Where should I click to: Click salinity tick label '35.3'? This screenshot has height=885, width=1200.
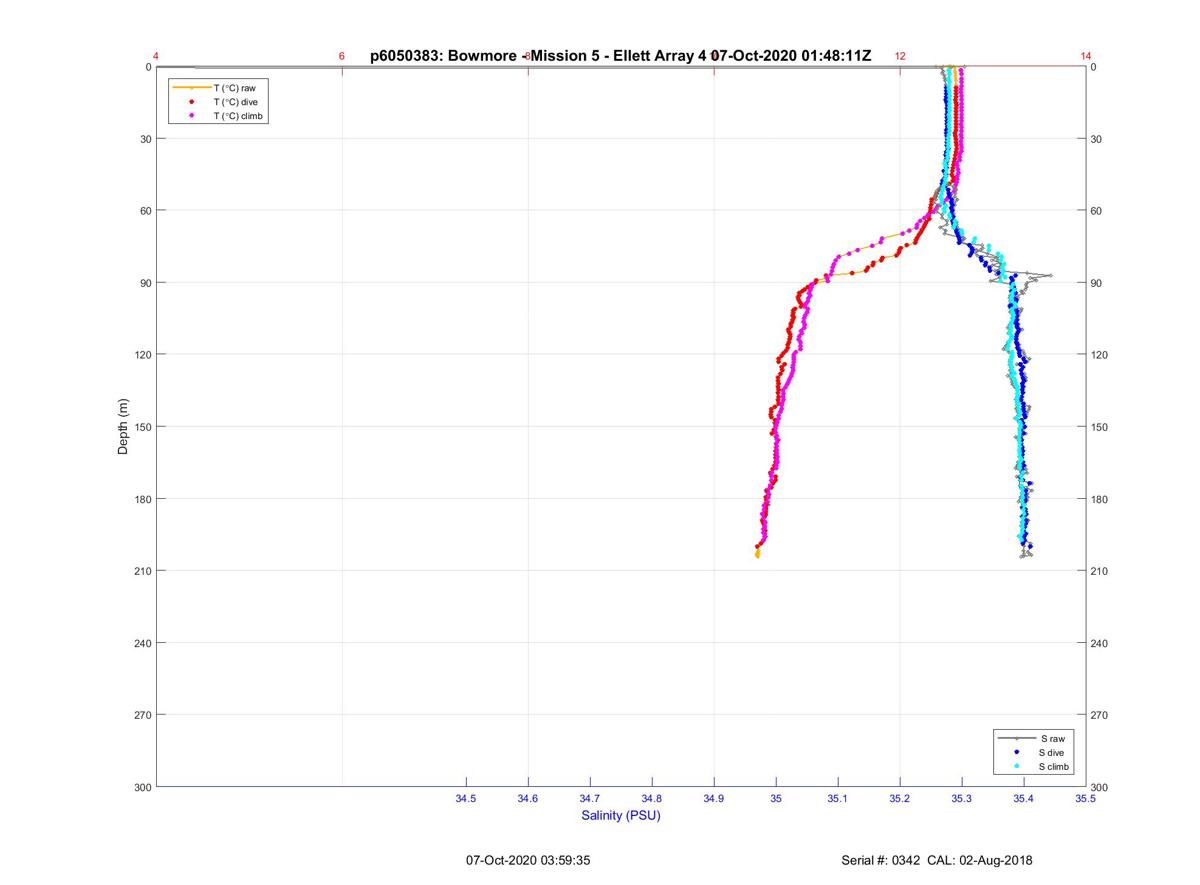pyautogui.click(x=962, y=799)
